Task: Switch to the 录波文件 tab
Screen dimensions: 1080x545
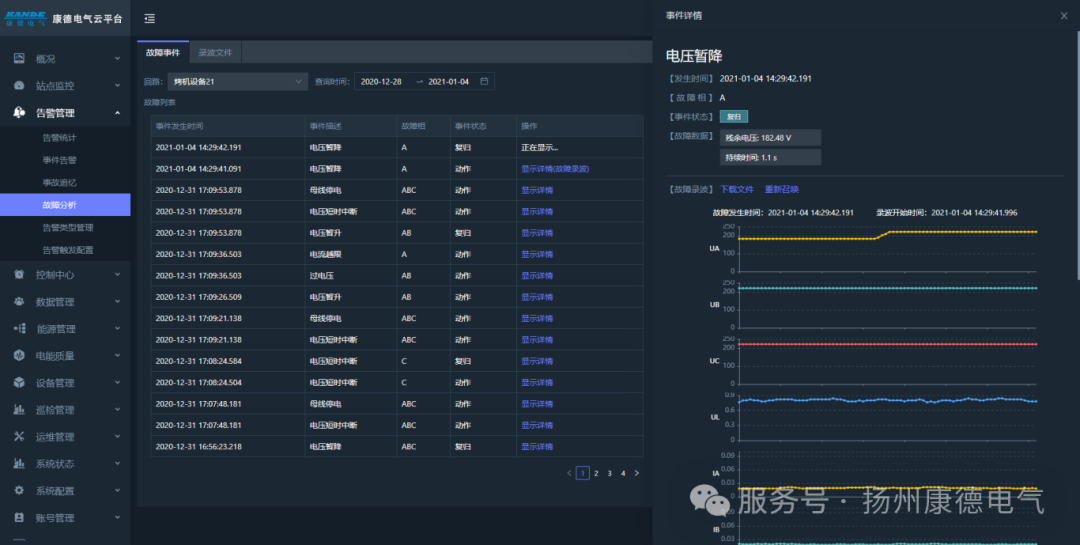Action: coord(215,52)
